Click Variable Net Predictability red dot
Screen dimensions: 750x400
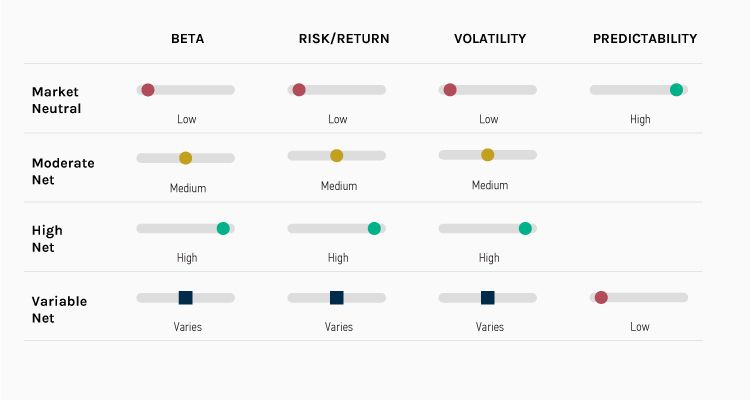point(601,297)
